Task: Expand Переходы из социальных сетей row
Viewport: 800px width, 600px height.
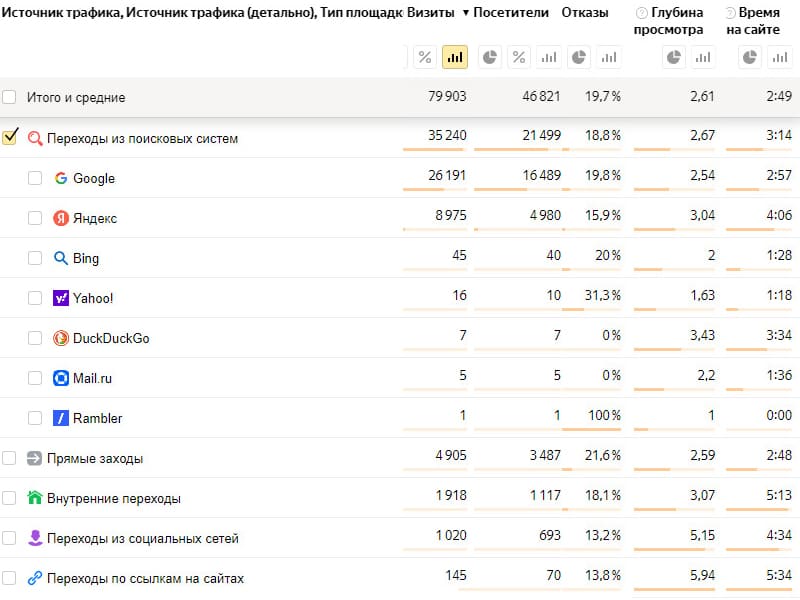Action: point(142,538)
